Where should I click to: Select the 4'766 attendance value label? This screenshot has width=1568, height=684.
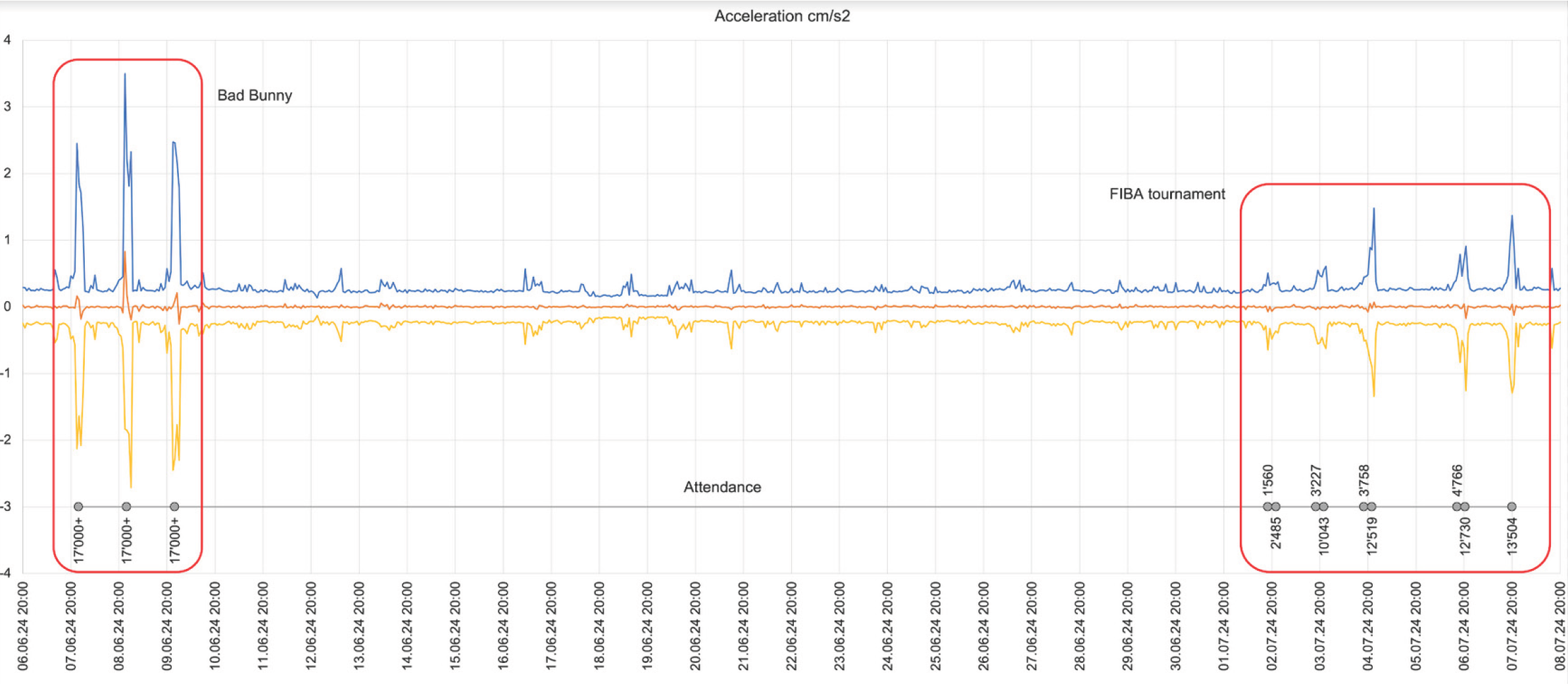point(1457,480)
